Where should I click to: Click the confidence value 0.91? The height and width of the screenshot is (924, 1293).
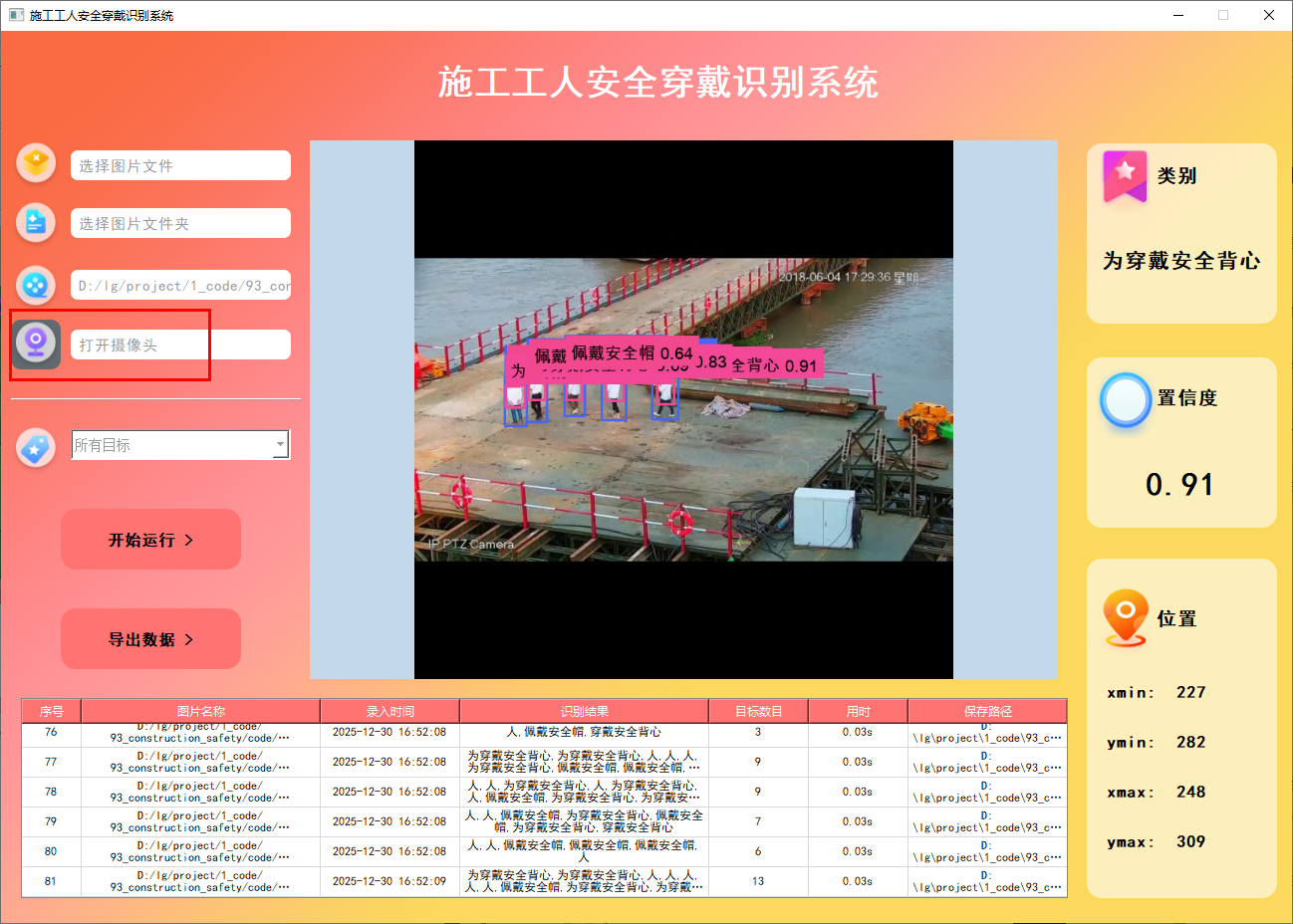tap(1180, 485)
